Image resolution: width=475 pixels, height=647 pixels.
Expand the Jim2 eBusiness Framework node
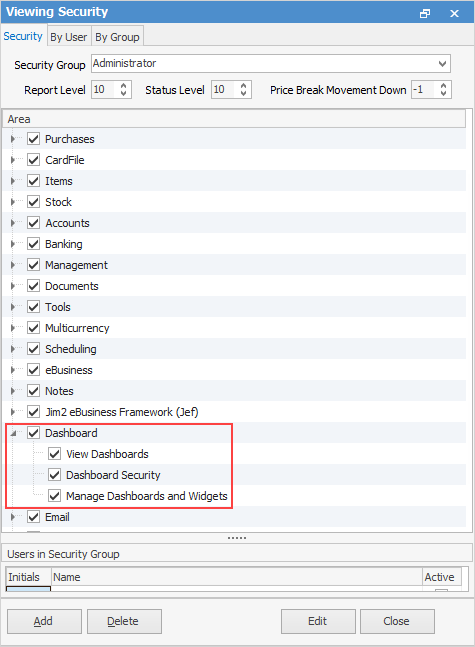click(x=13, y=412)
